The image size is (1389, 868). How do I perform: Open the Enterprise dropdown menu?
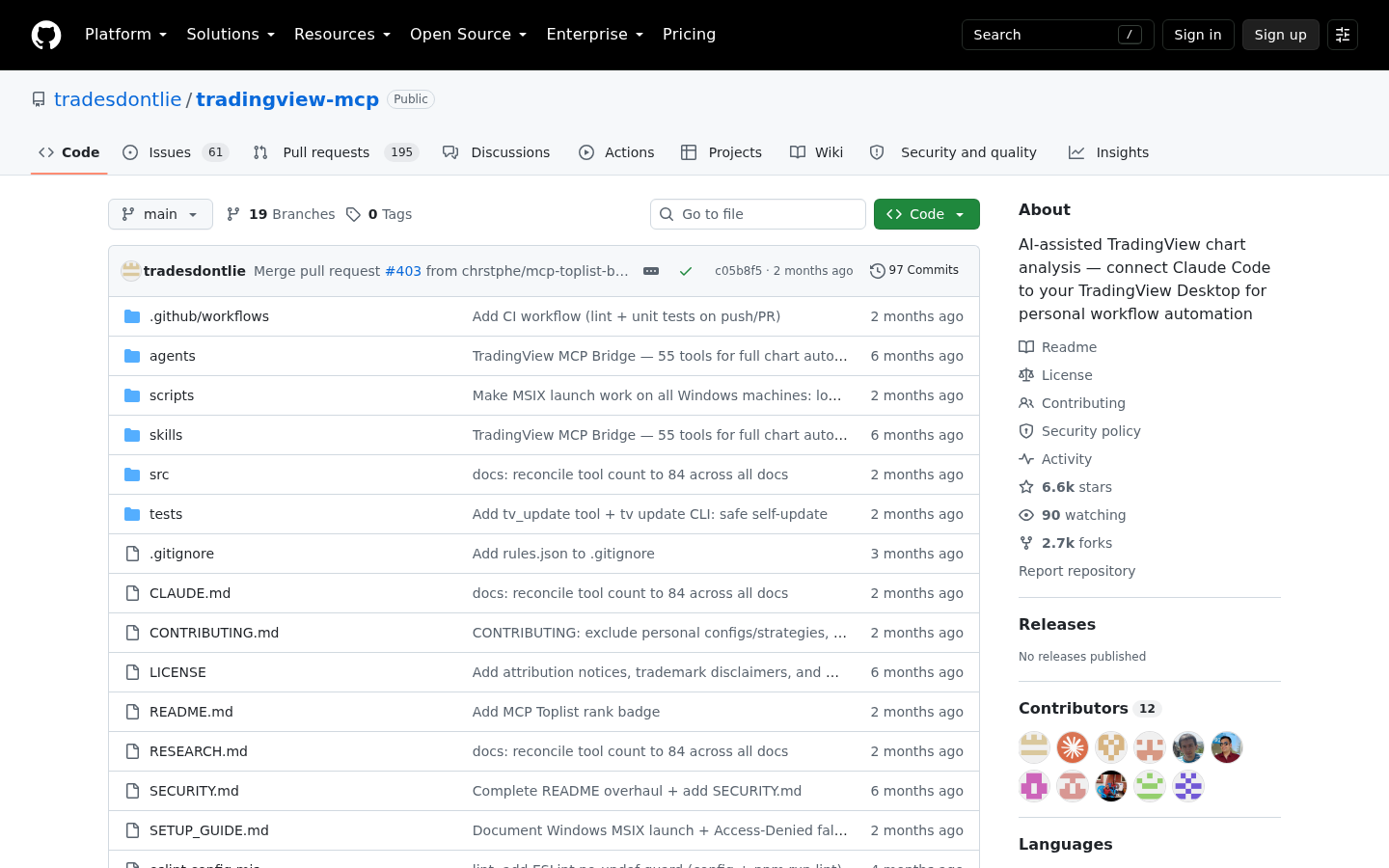[x=594, y=35]
